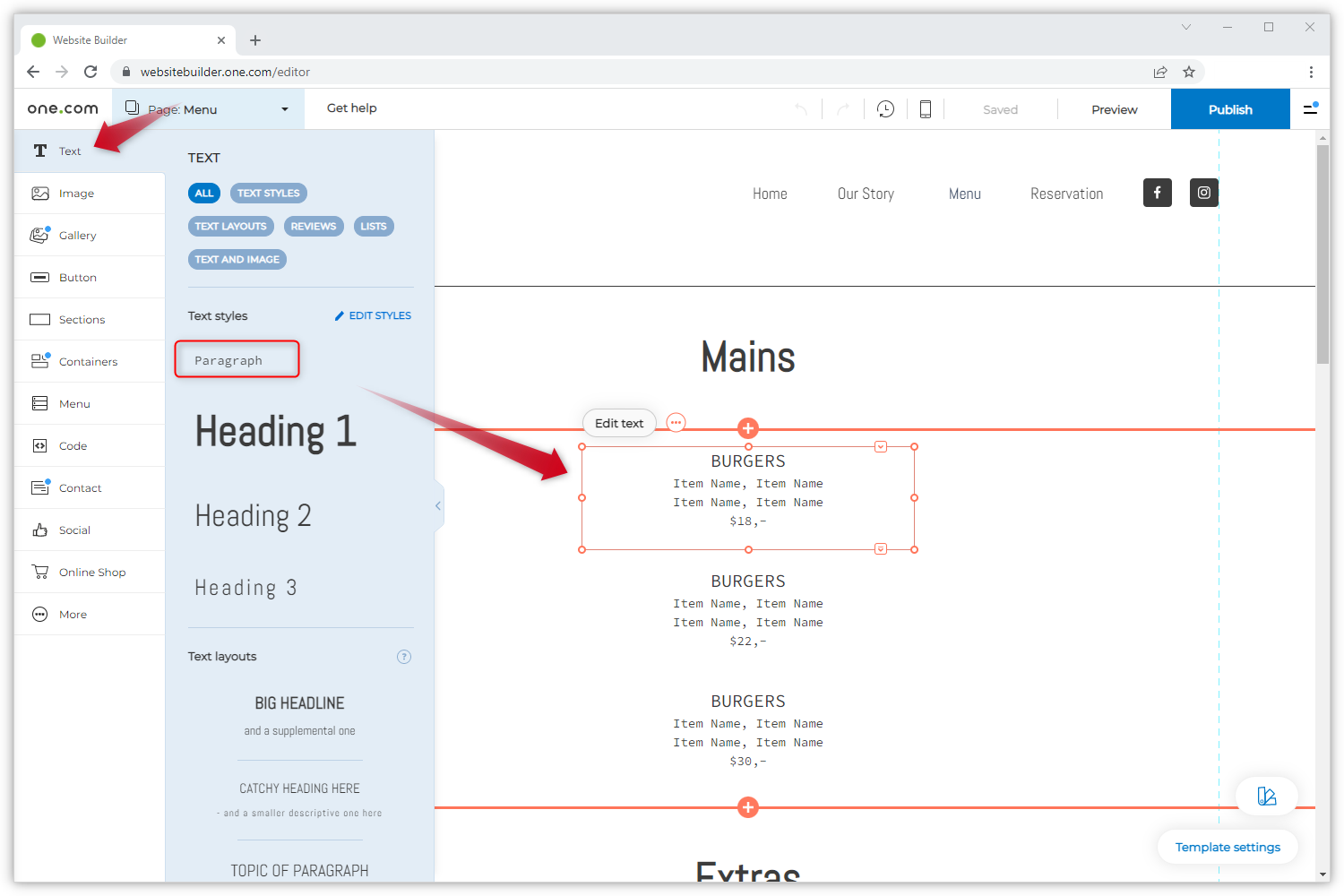Open the Text layouts help icon
Screen dimensions: 1344x896
[x=404, y=657]
